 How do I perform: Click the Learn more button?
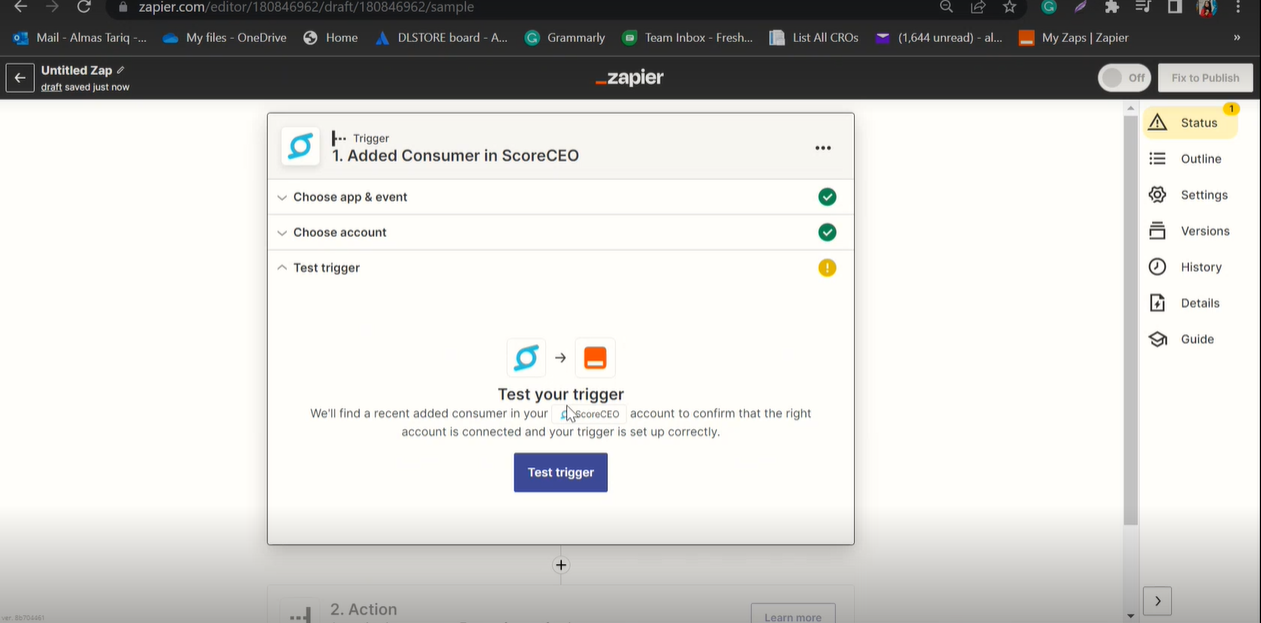(x=793, y=615)
